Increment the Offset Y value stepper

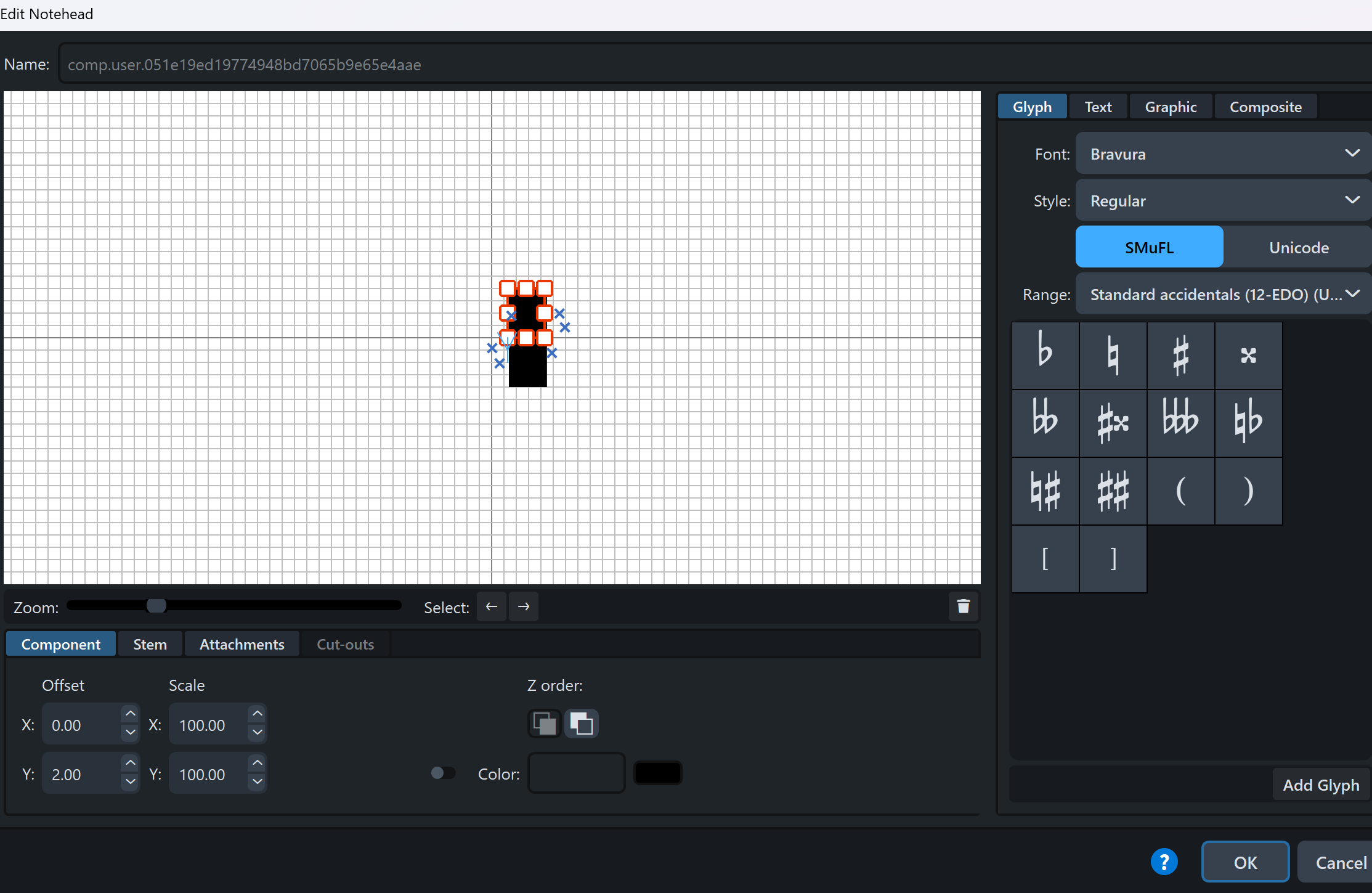[130, 763]
